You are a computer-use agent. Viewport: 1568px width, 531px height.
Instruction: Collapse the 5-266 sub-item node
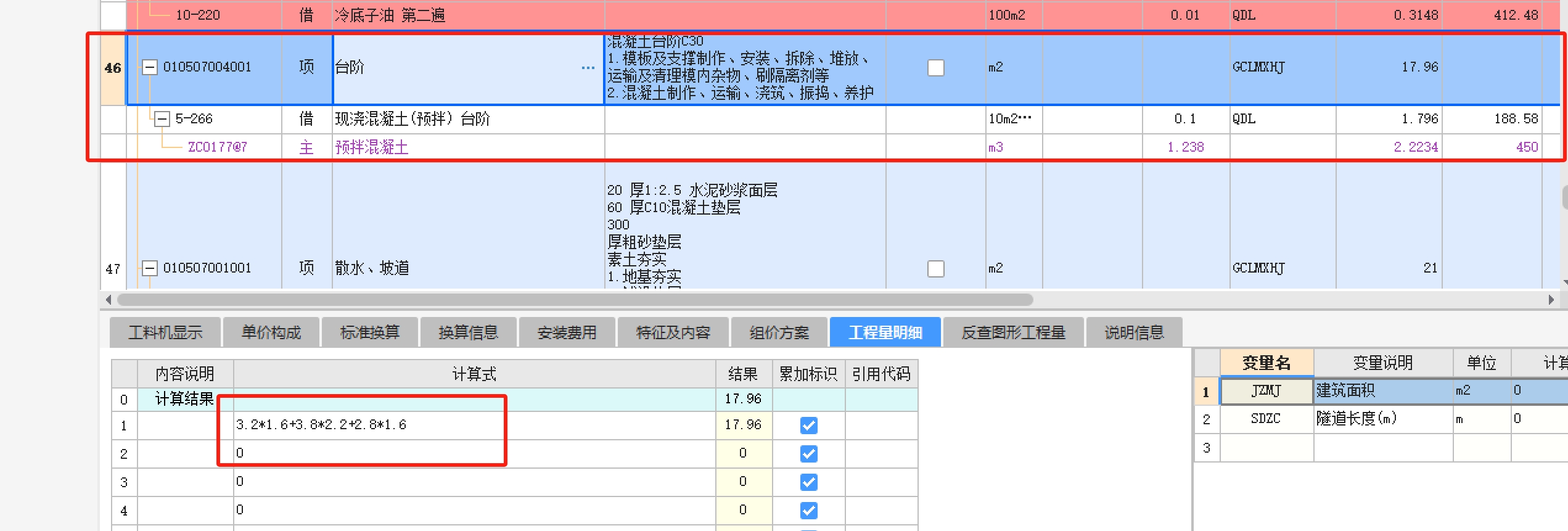click(162, 118)
